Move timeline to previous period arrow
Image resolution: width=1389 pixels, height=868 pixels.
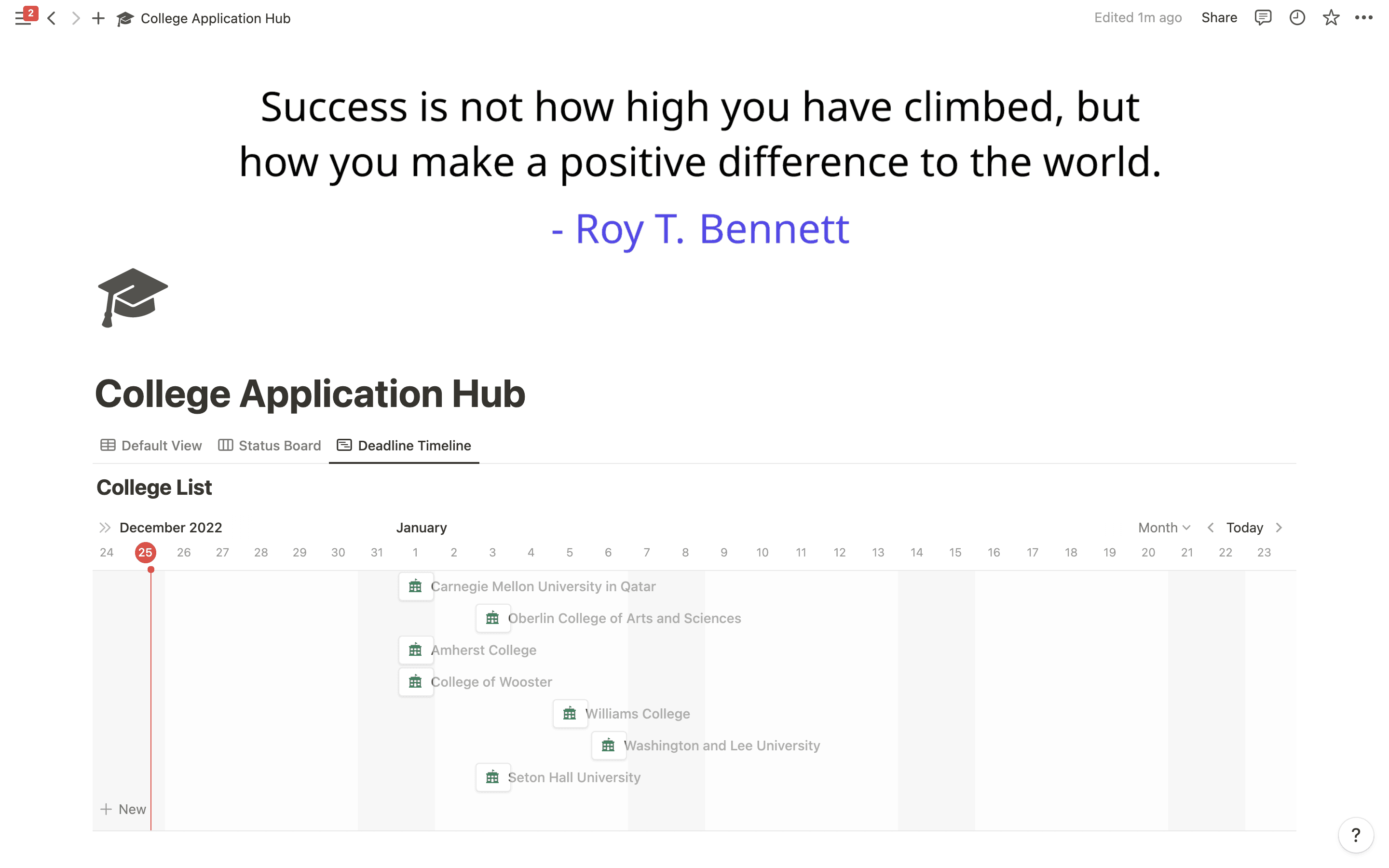click(1211, 528)
